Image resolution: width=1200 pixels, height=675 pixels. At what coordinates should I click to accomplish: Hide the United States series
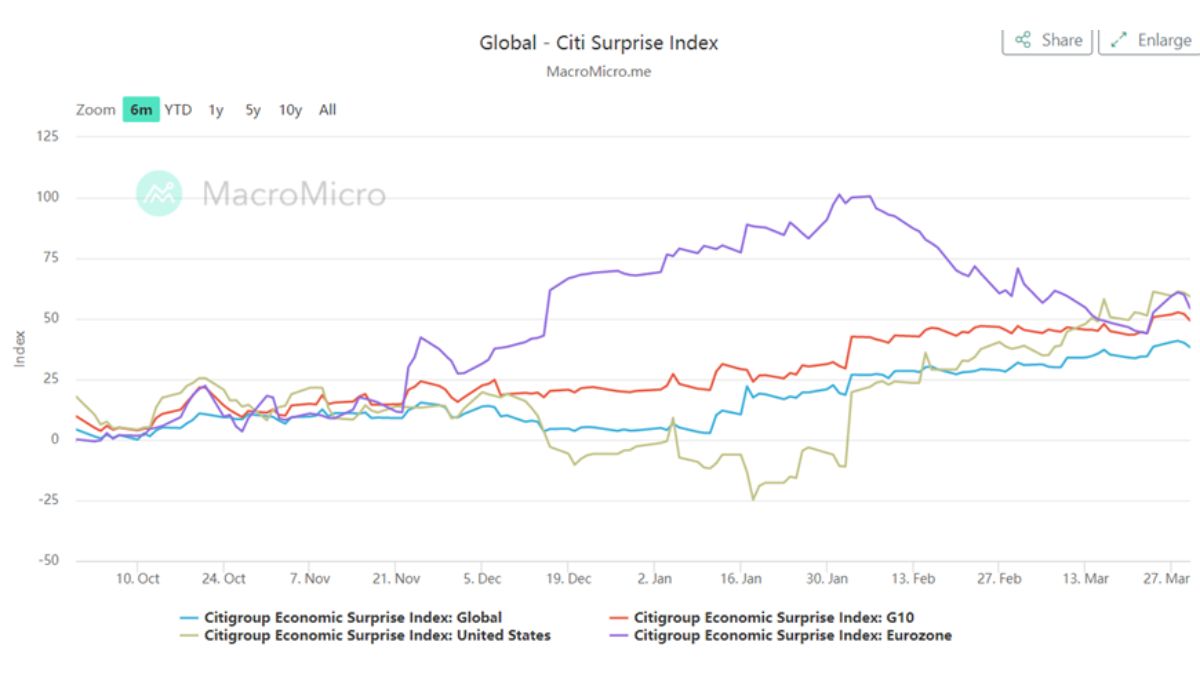tap(365, 635)
